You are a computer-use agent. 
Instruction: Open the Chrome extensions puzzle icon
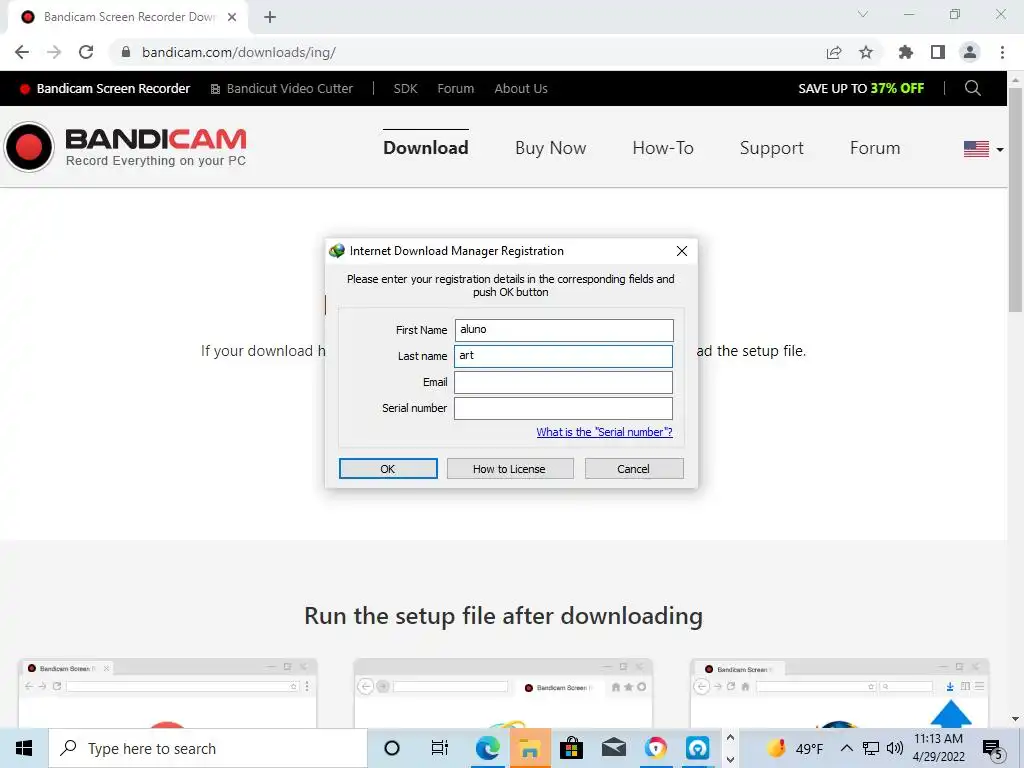tap(905, 52)
